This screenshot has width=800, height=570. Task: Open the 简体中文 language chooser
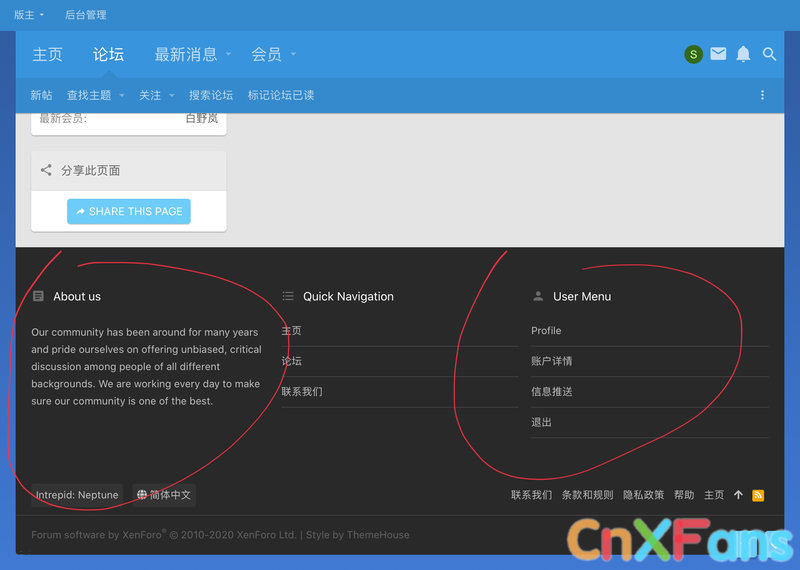(164, 495)
